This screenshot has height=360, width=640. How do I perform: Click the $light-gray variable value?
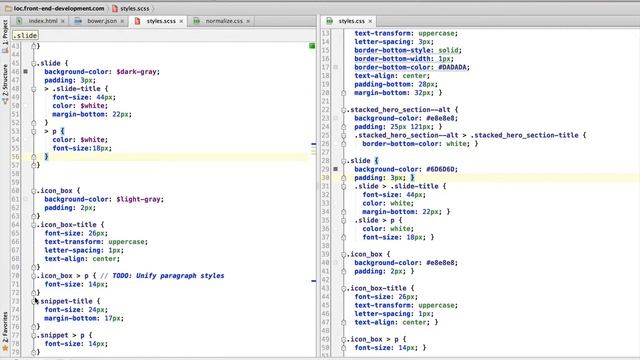139,199
